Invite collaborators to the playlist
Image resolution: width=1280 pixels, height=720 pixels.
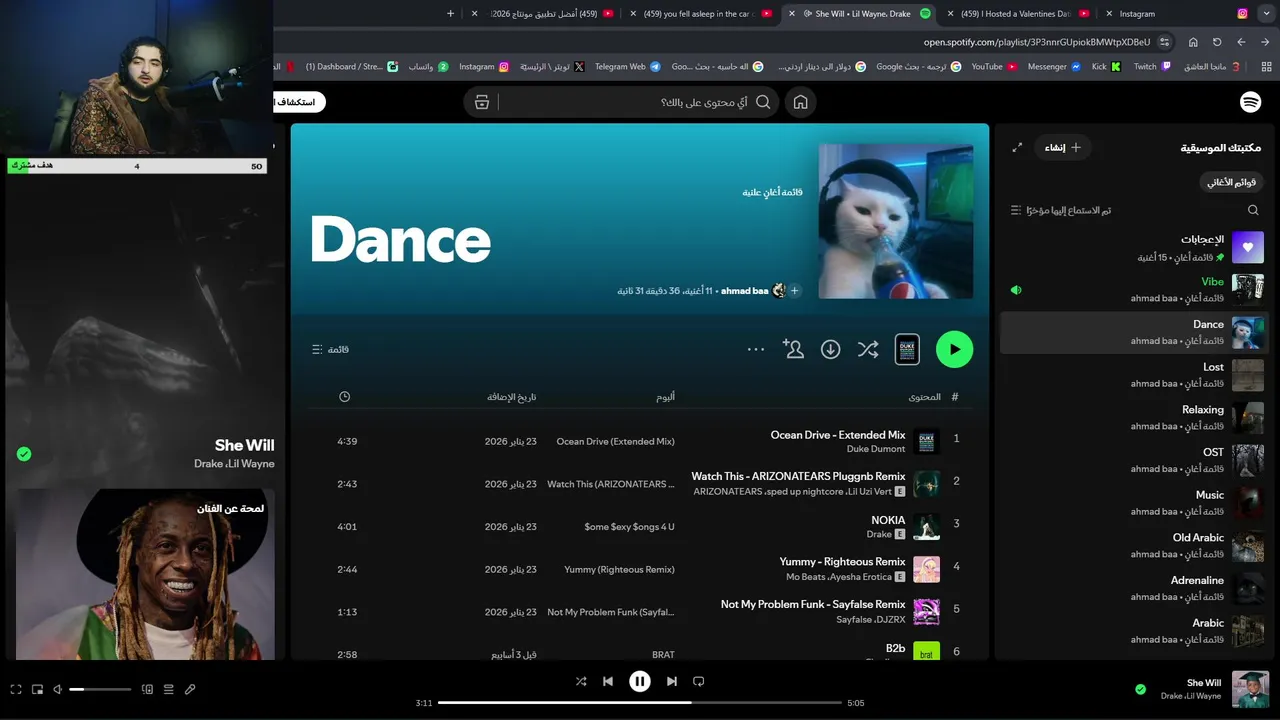coord(793,349)
